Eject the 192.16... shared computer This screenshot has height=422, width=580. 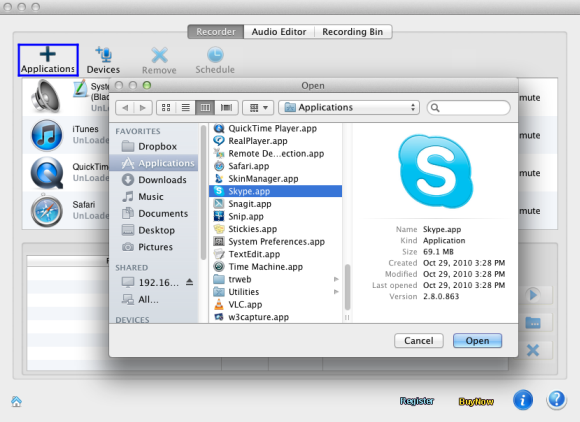click(189, 282)
